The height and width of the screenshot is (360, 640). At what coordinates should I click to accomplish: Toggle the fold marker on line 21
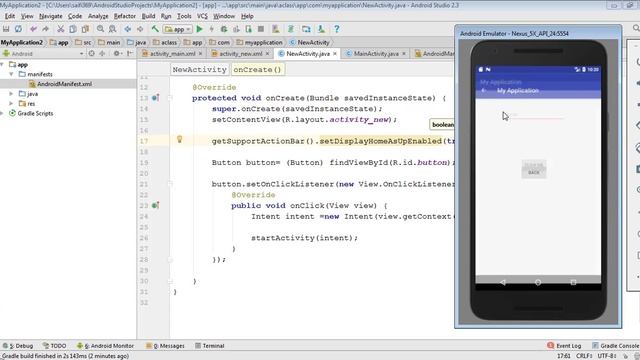pyautogui.click(x=170, y=184)
